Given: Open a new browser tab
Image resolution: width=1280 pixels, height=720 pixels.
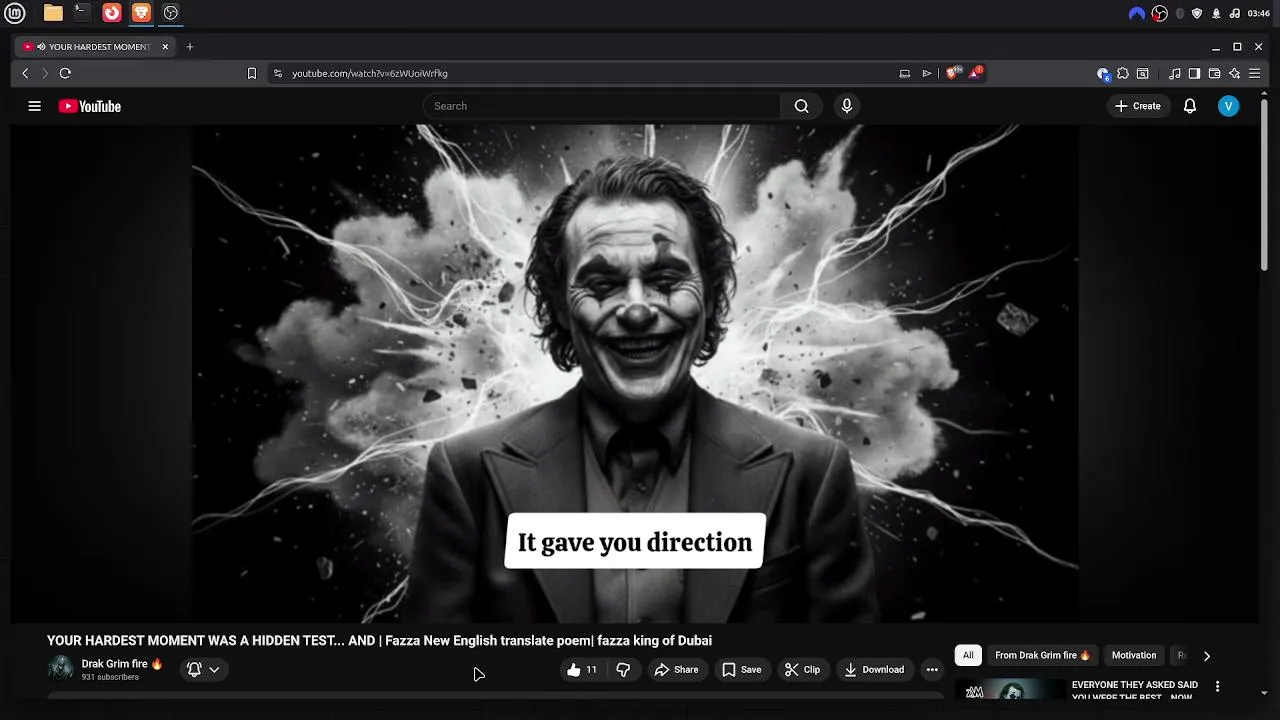Looking at the screenshot, I should (x=190, y=46).
